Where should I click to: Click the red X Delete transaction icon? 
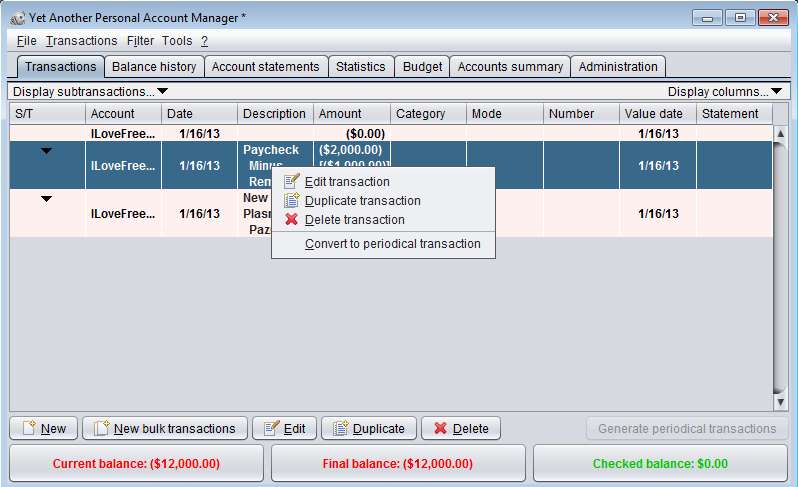tap(292, 219)
